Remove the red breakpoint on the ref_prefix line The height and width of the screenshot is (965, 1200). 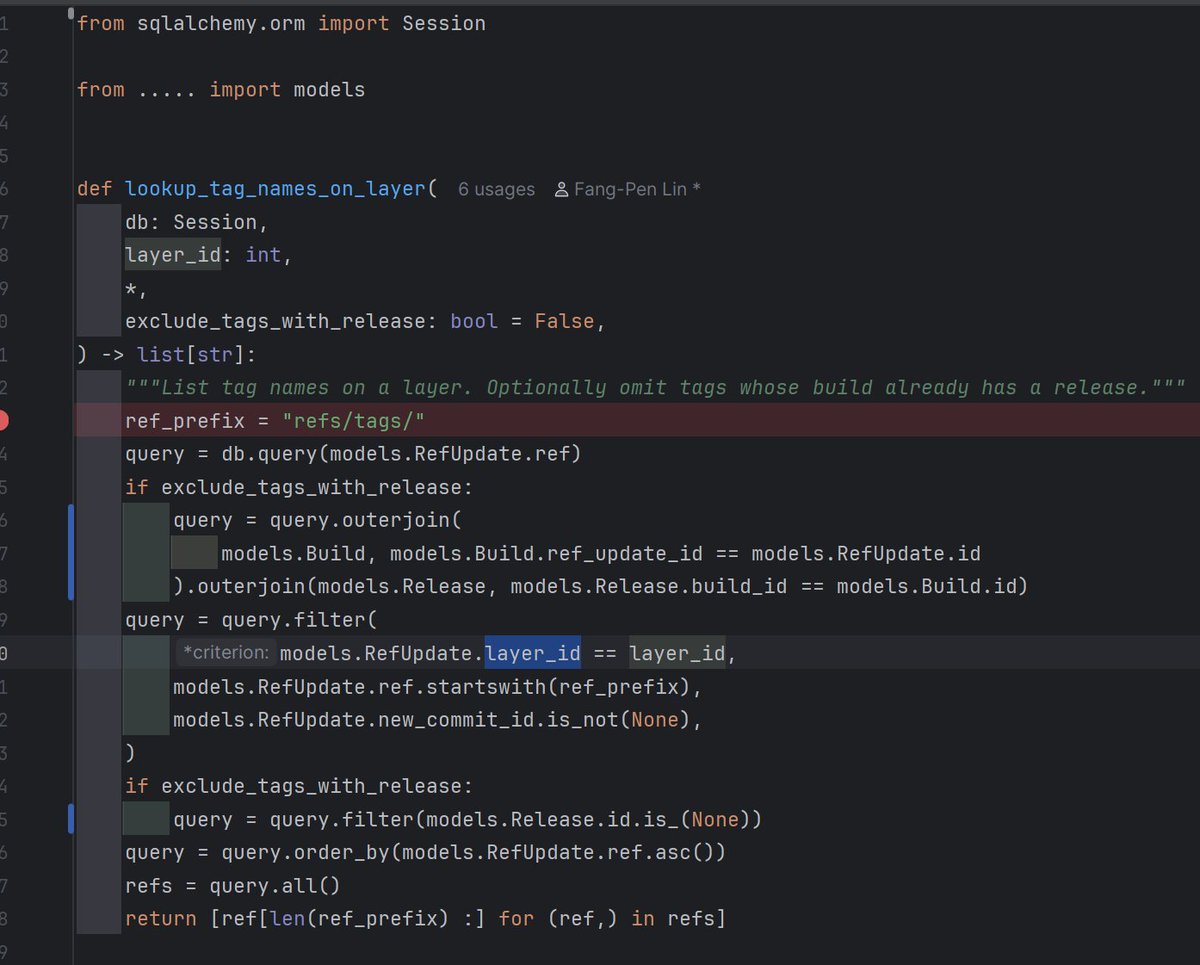tap(1, 421)
